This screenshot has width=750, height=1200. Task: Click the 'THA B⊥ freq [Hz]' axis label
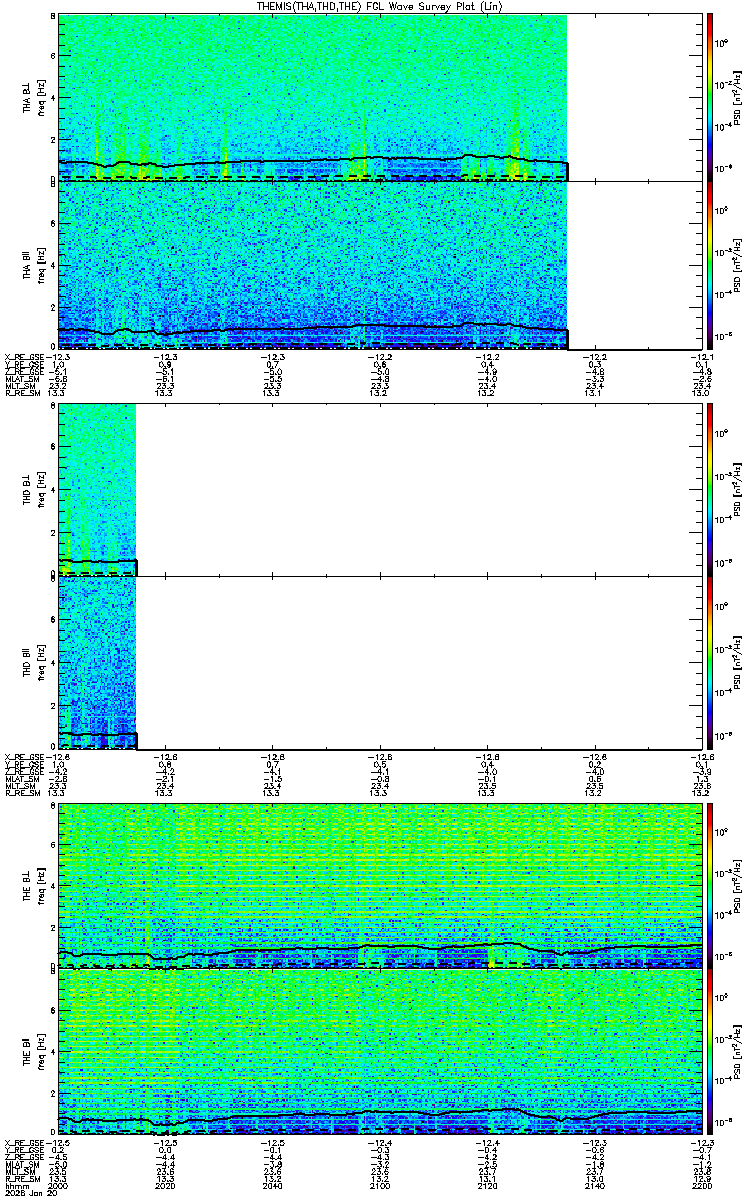[x=33, y=97]
